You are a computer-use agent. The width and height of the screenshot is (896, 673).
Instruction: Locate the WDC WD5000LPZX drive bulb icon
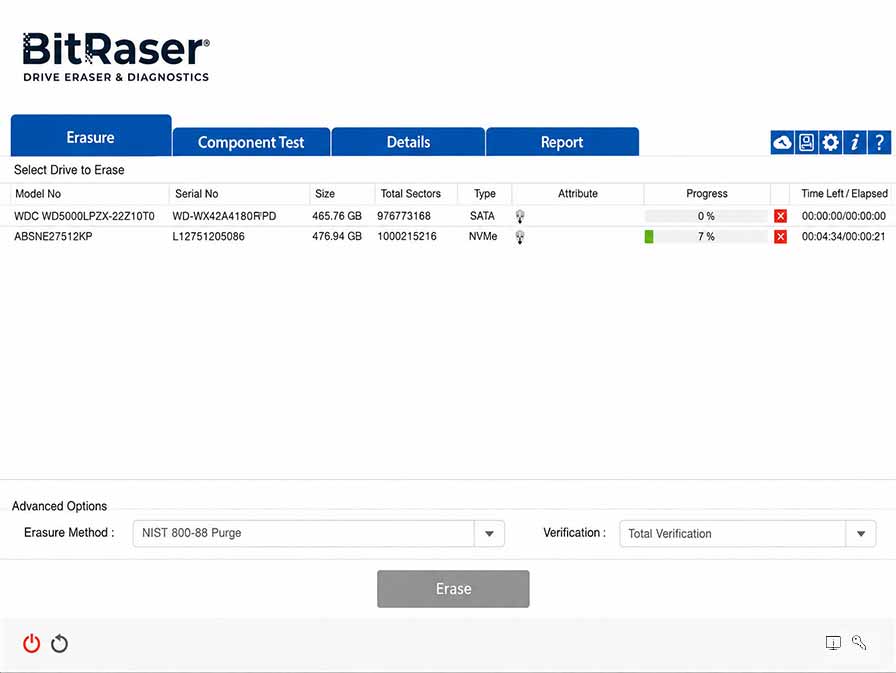coord(520,216)
